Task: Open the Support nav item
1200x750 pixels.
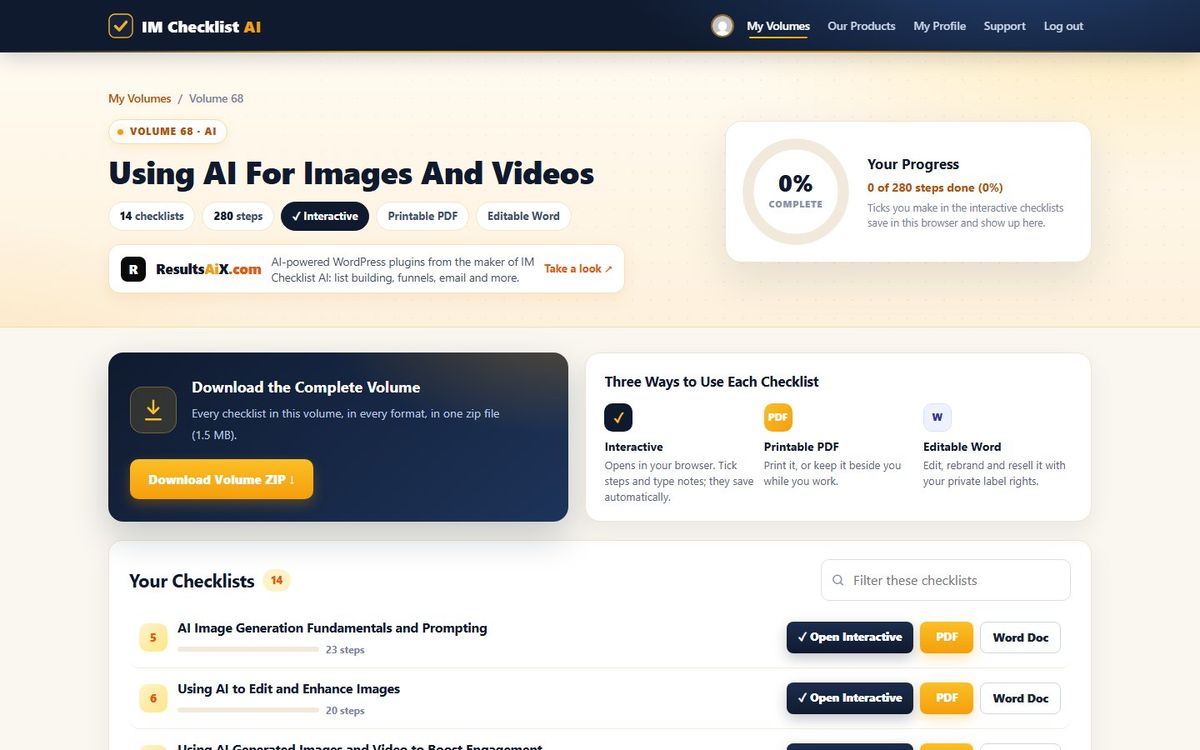Action: coord(1004,26)
